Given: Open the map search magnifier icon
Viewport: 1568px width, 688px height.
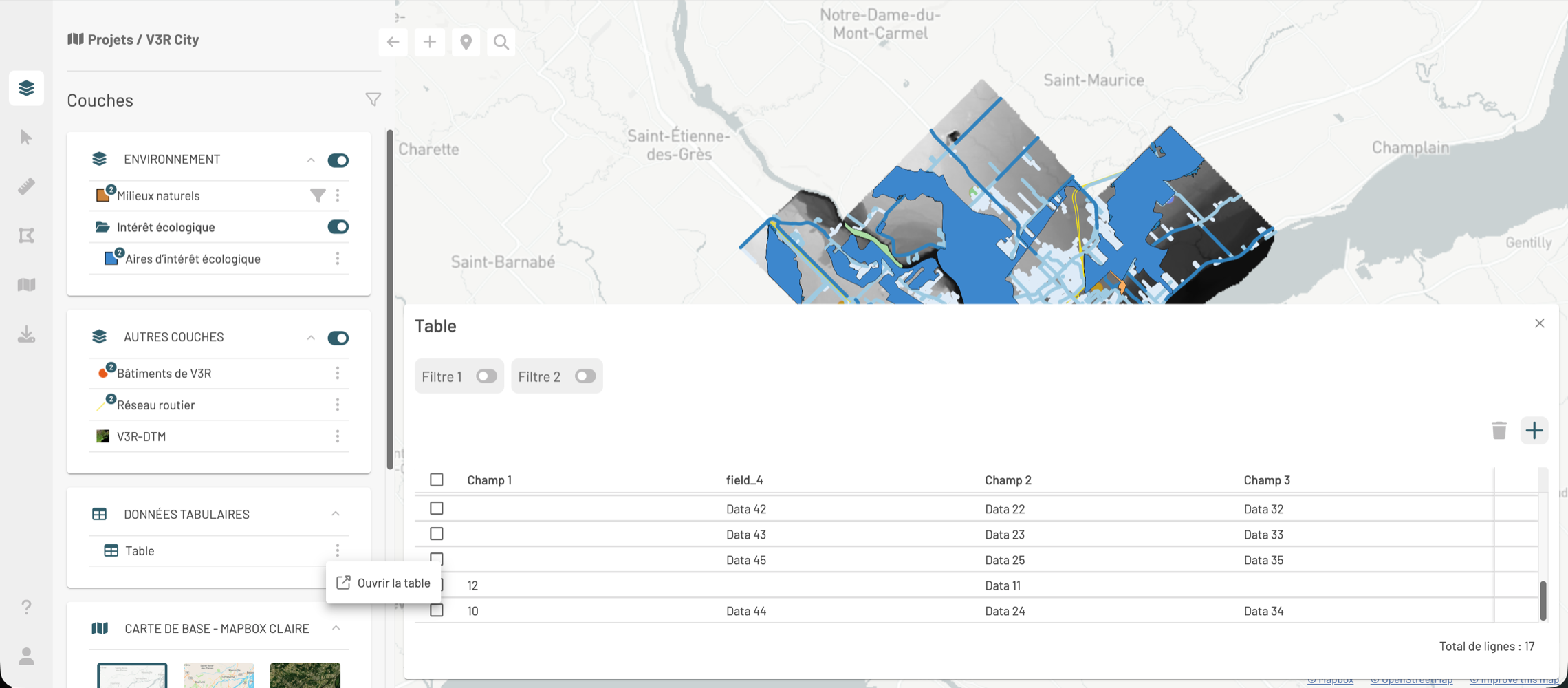Looking at the screenshot, I should tap(501, 43).
